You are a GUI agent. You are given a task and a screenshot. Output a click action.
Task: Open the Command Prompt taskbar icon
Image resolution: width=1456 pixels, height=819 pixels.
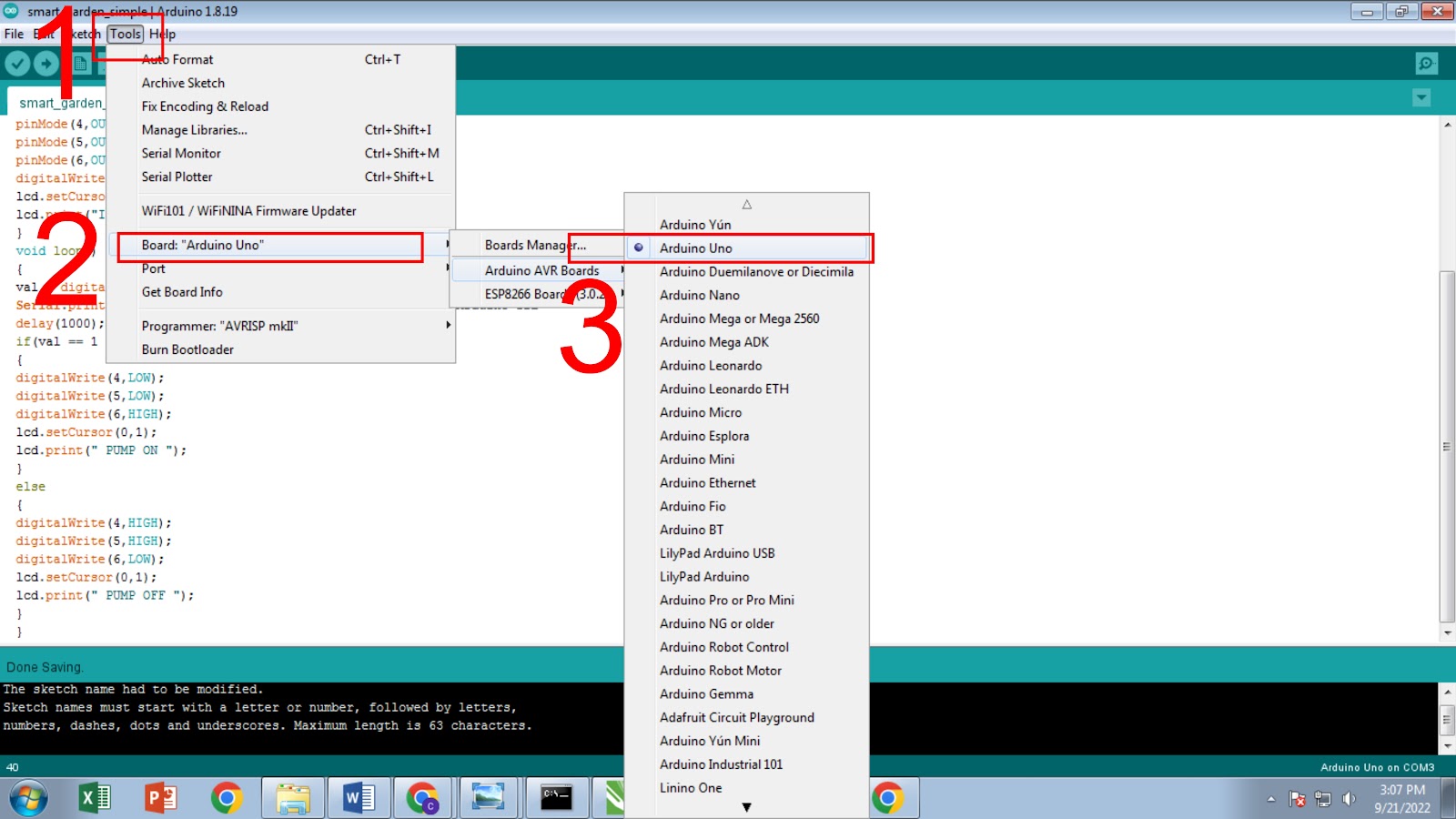[x=556, y=798]
